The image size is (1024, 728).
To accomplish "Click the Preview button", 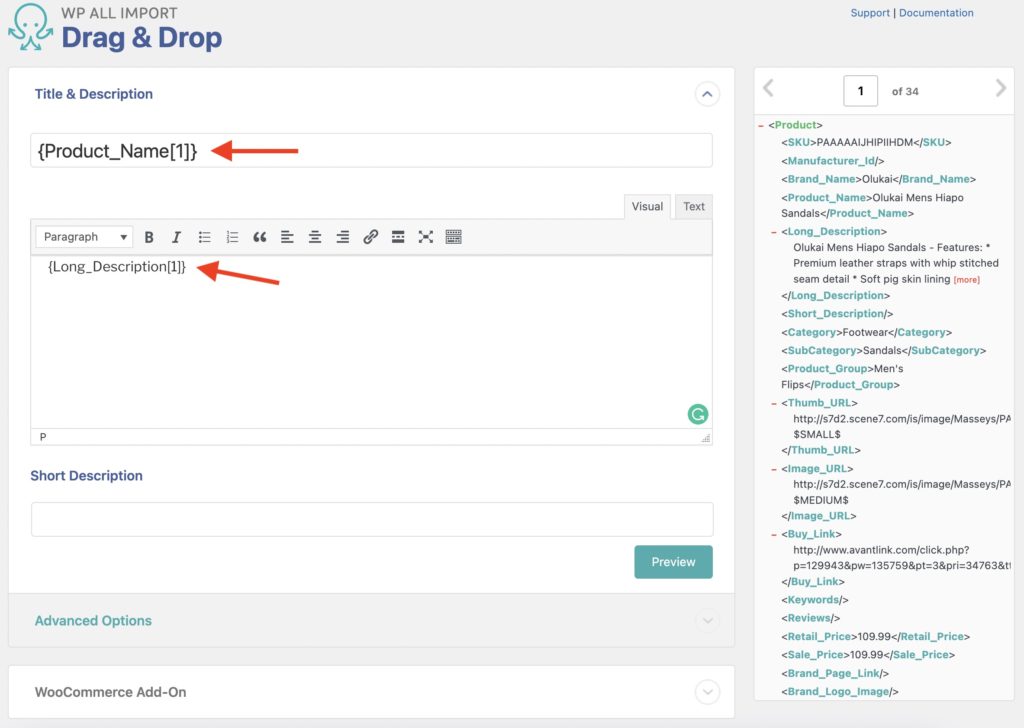I will (673, 562).
